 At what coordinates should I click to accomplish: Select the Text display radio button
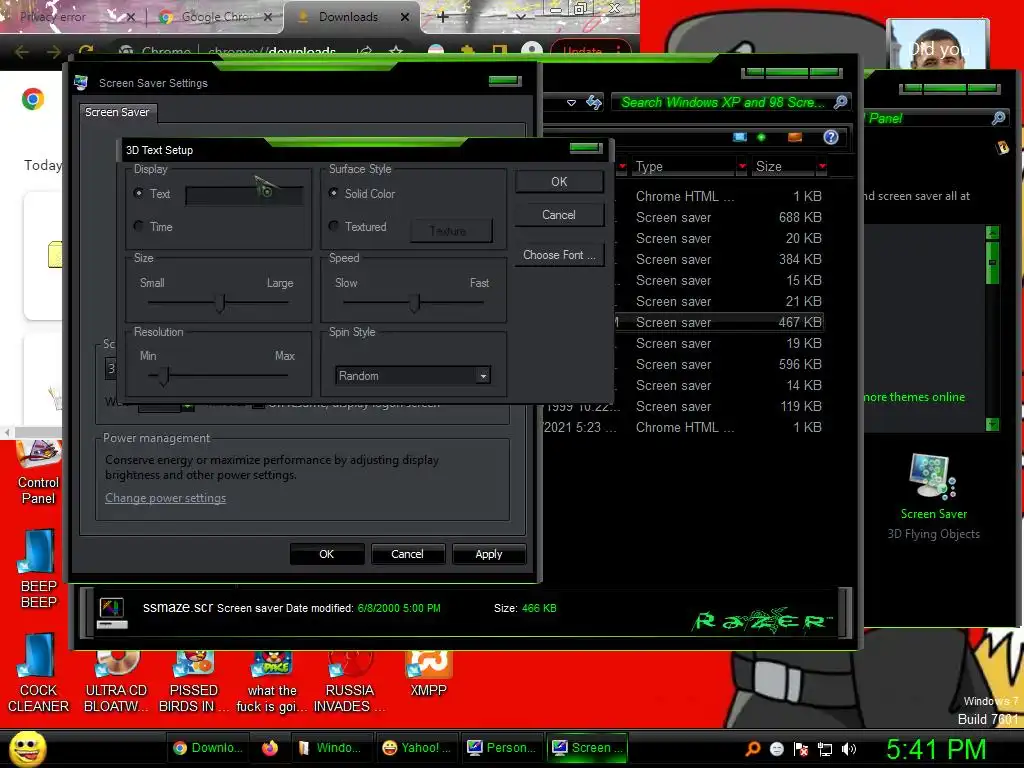[x=138, y=193]
